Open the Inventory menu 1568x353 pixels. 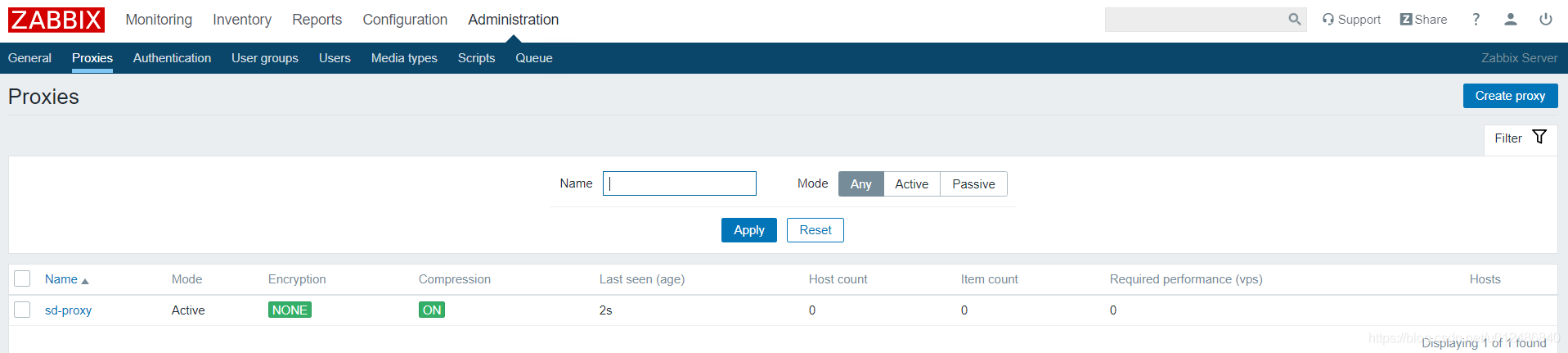[x=242, y=20]
